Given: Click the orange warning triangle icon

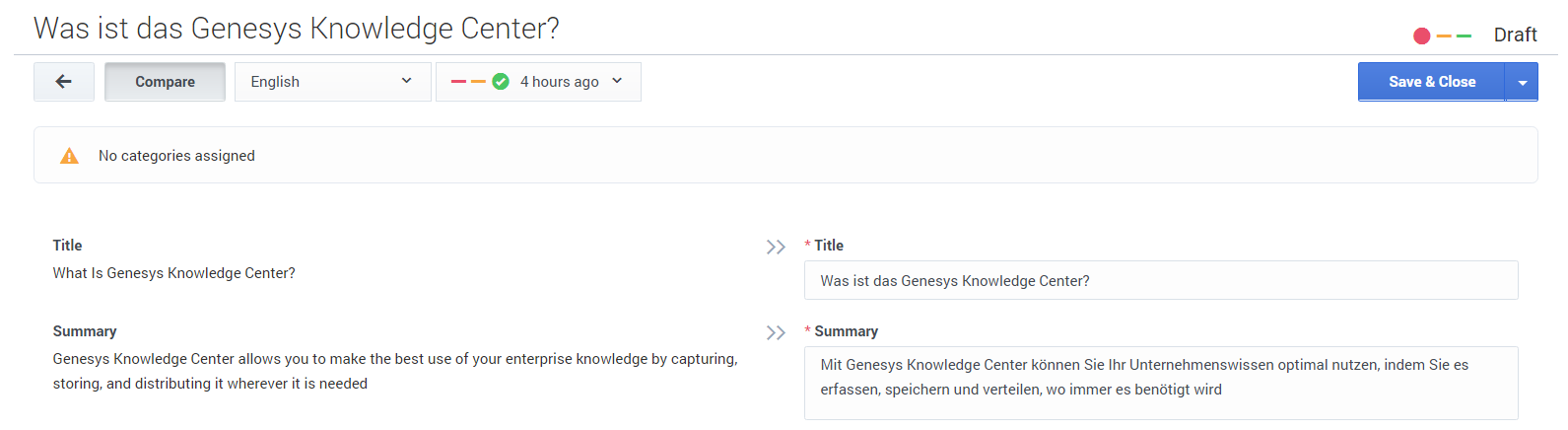Looking at the screenshot, I should coord(69,156).
